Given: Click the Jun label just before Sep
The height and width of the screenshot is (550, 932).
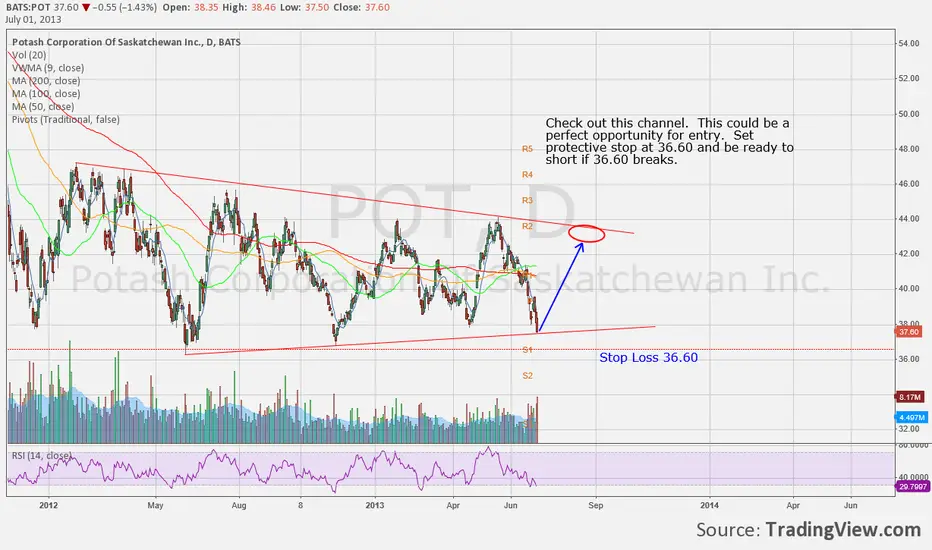Looking at the screenshot, I should (x=511, y=505).
